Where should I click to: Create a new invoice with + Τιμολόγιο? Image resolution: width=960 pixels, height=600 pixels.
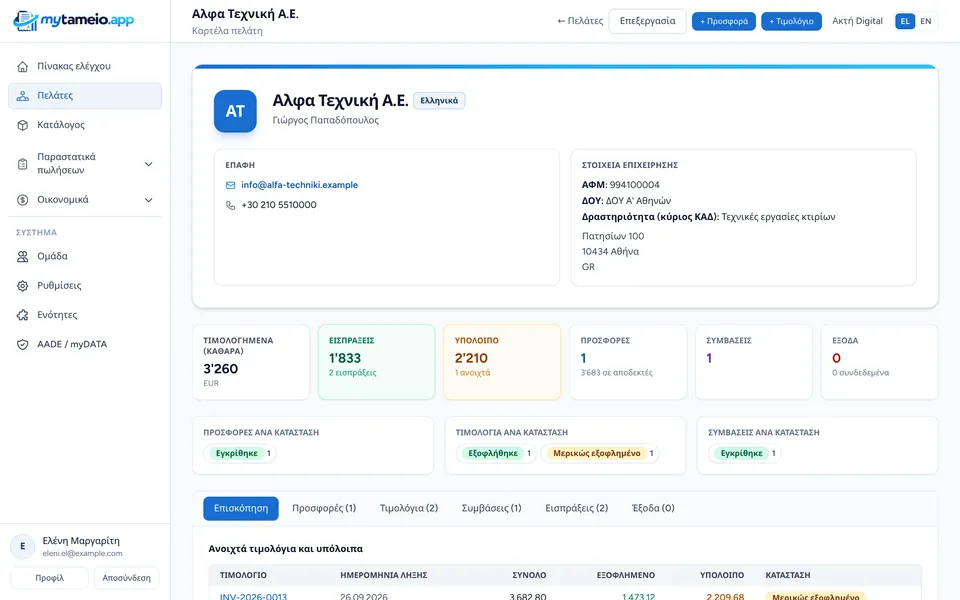coord(792,21)
